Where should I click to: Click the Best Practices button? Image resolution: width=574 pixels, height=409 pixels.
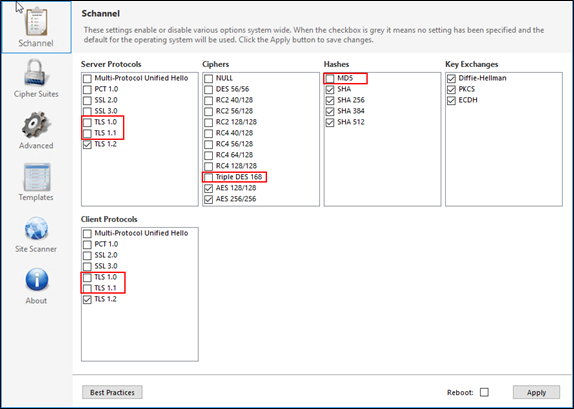coord(112,392)
